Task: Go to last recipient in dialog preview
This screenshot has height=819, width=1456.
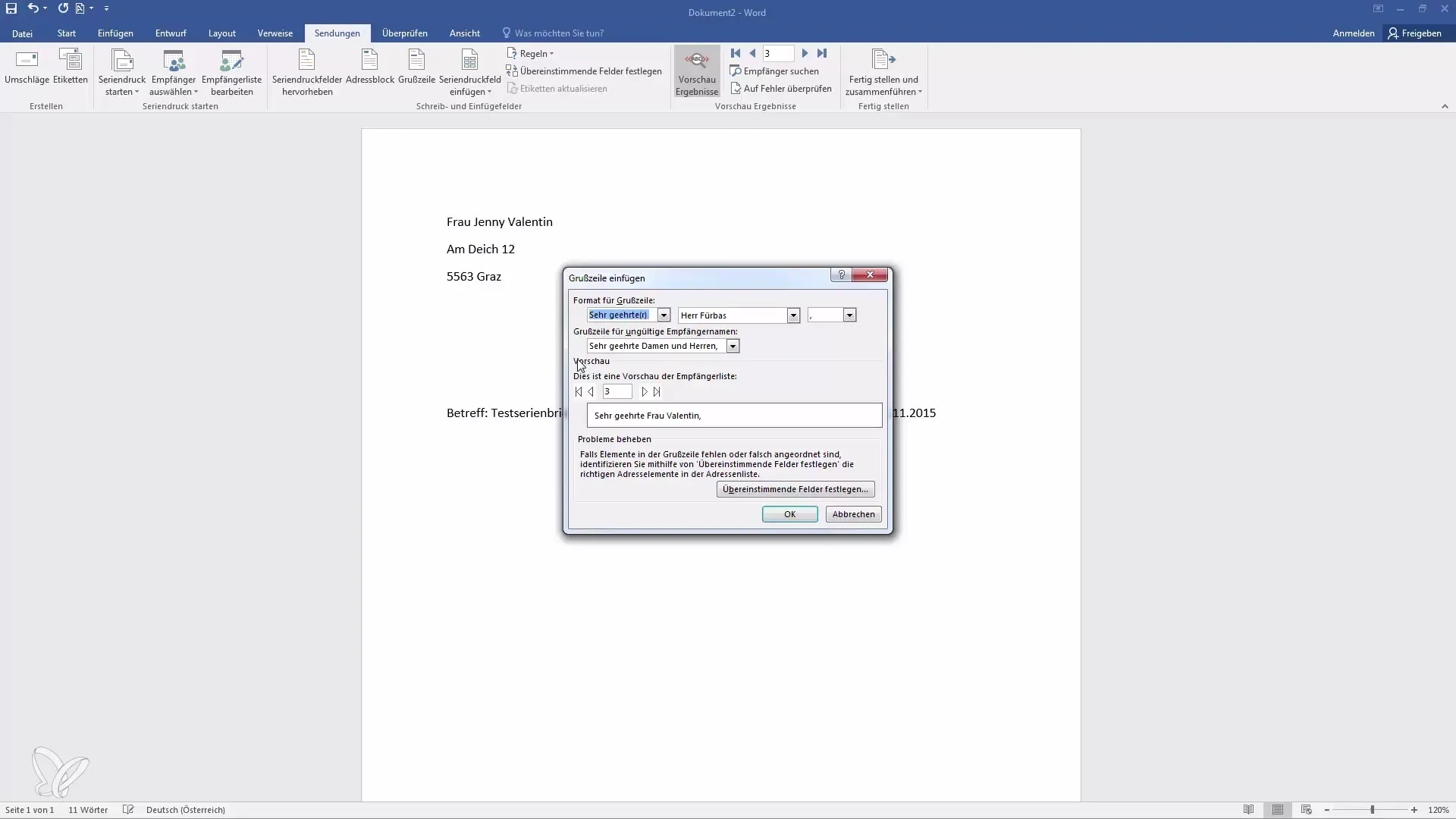Action: pos(657,392)
